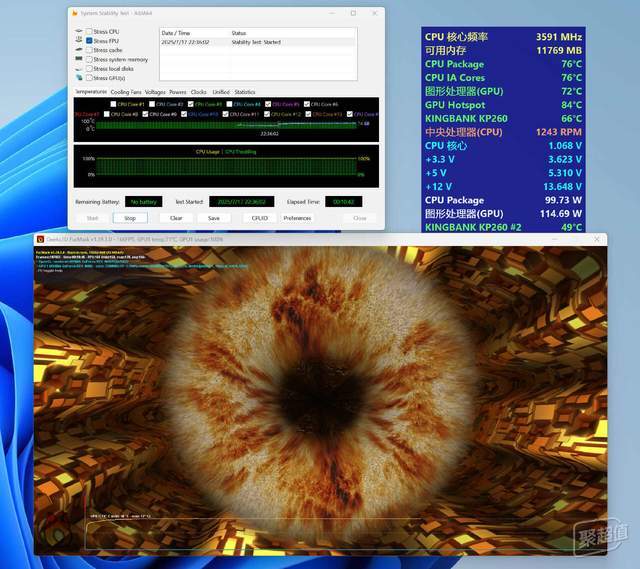The width and height of the screenshot is (640, 569).
Task: Check CPU Core #2 in temperature graph
Action: [x=152, y=104]
